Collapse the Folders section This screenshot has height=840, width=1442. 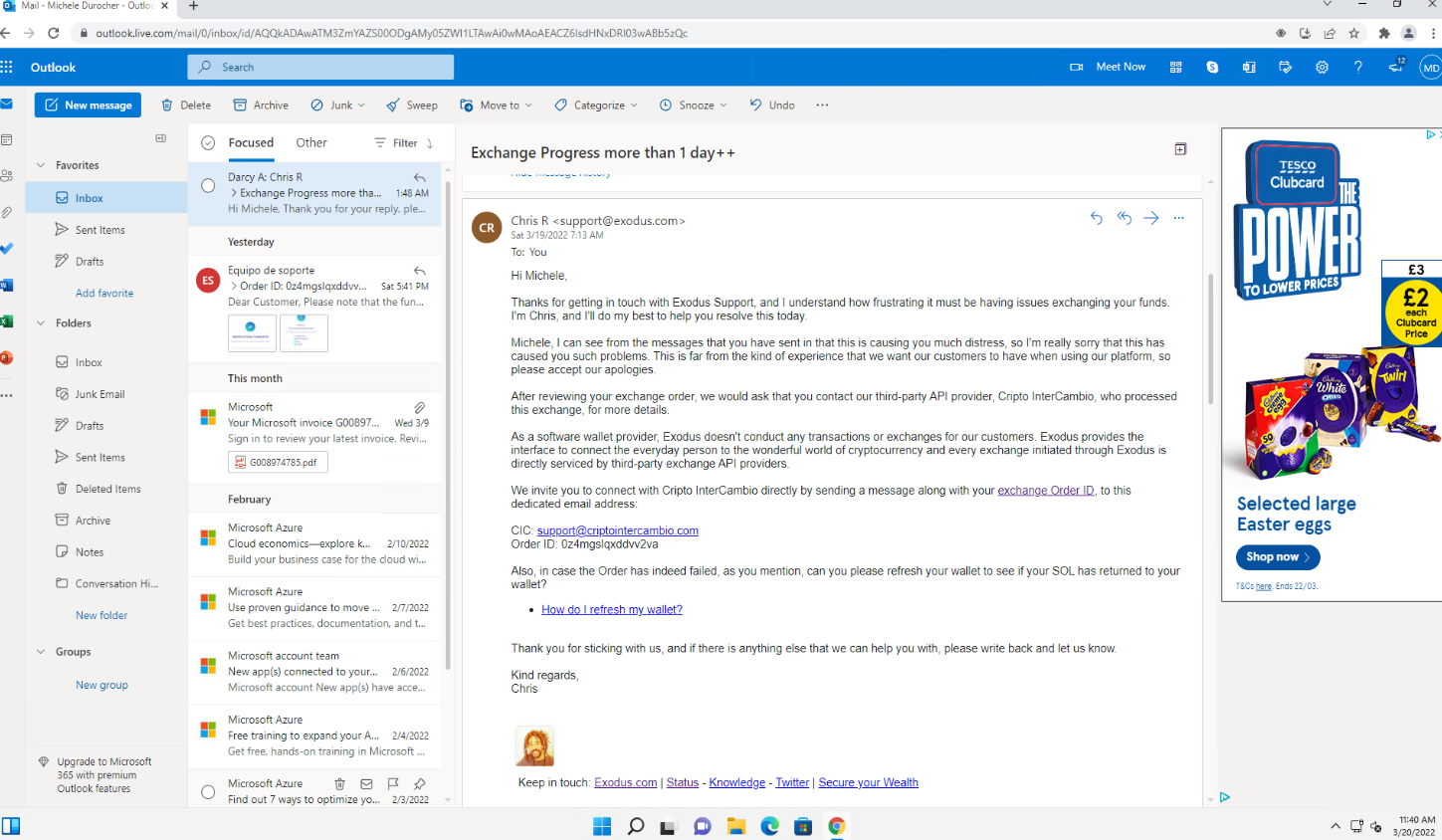(x=41, y=323)
